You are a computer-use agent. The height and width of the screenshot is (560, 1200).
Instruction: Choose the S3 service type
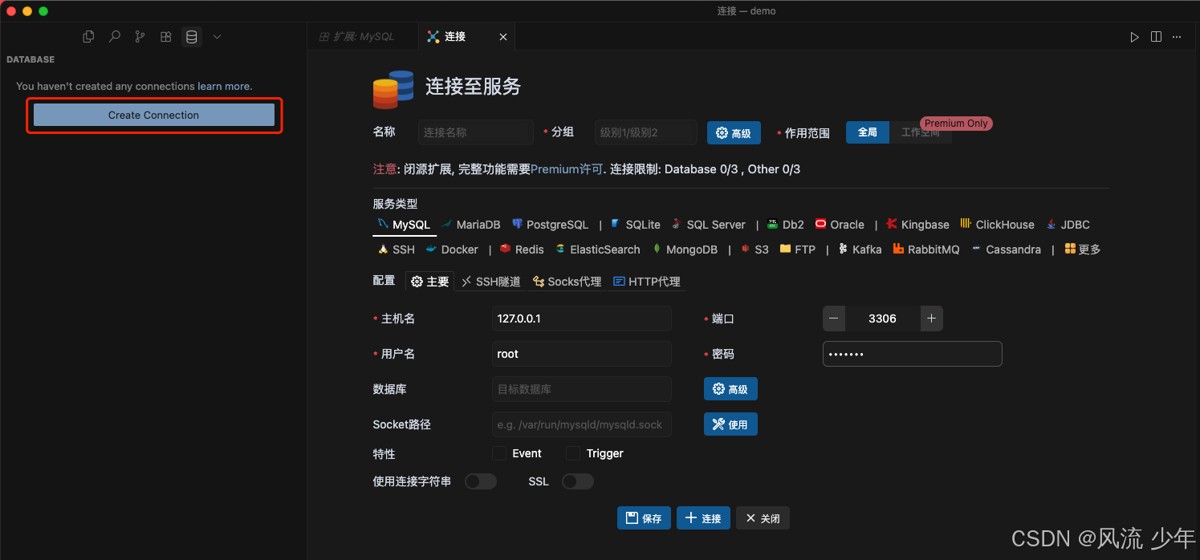coord(755,250)
